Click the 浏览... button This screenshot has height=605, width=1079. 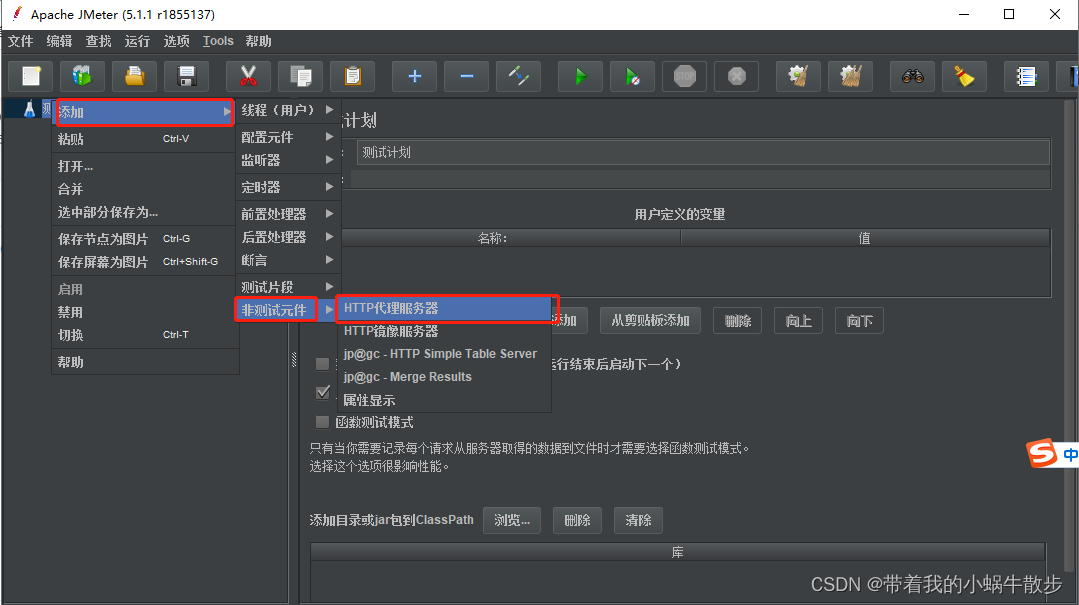512,520
